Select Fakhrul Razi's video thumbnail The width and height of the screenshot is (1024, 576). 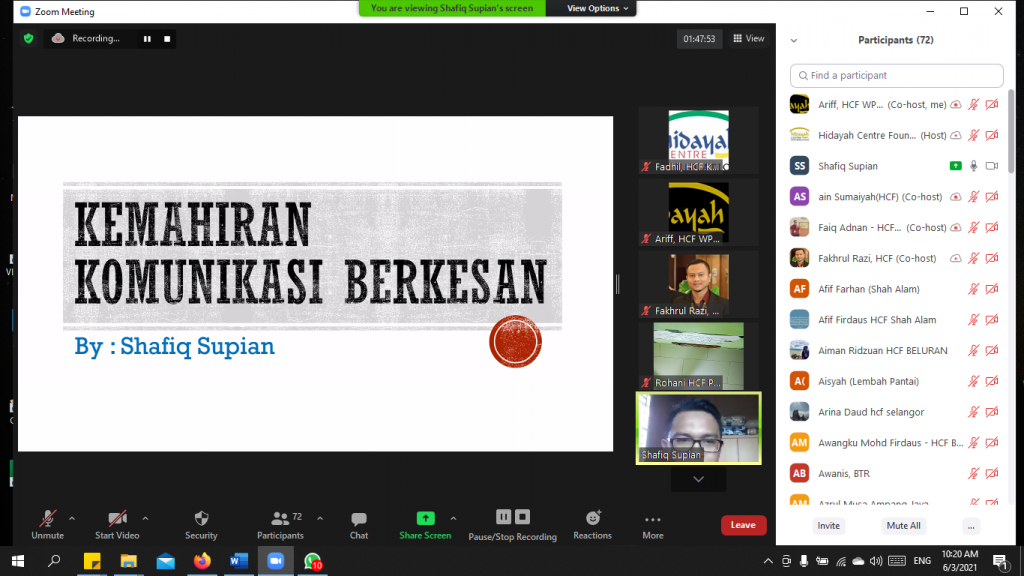click(698, 284)
